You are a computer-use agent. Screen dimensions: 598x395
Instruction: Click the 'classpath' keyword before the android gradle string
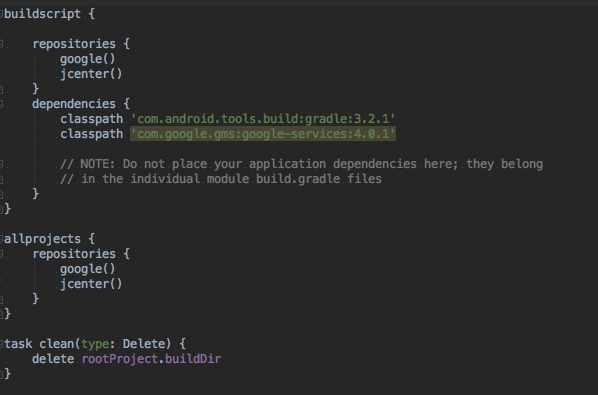click(x=92, y=119)
